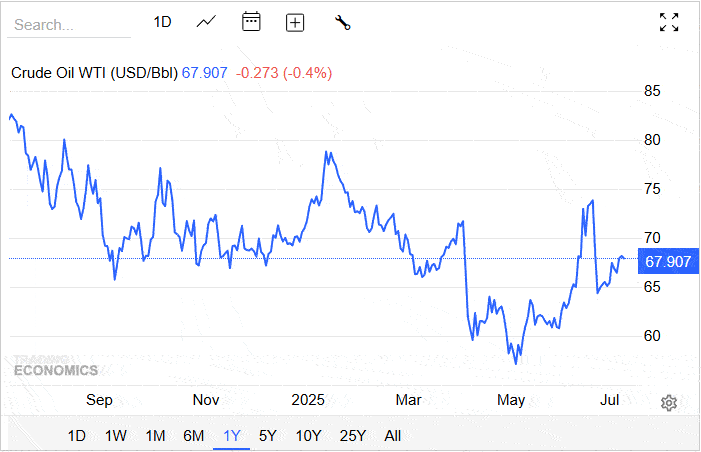Switch to the 6M time range
The width and height of the screenshot is (701, 452).
point(193,435)
